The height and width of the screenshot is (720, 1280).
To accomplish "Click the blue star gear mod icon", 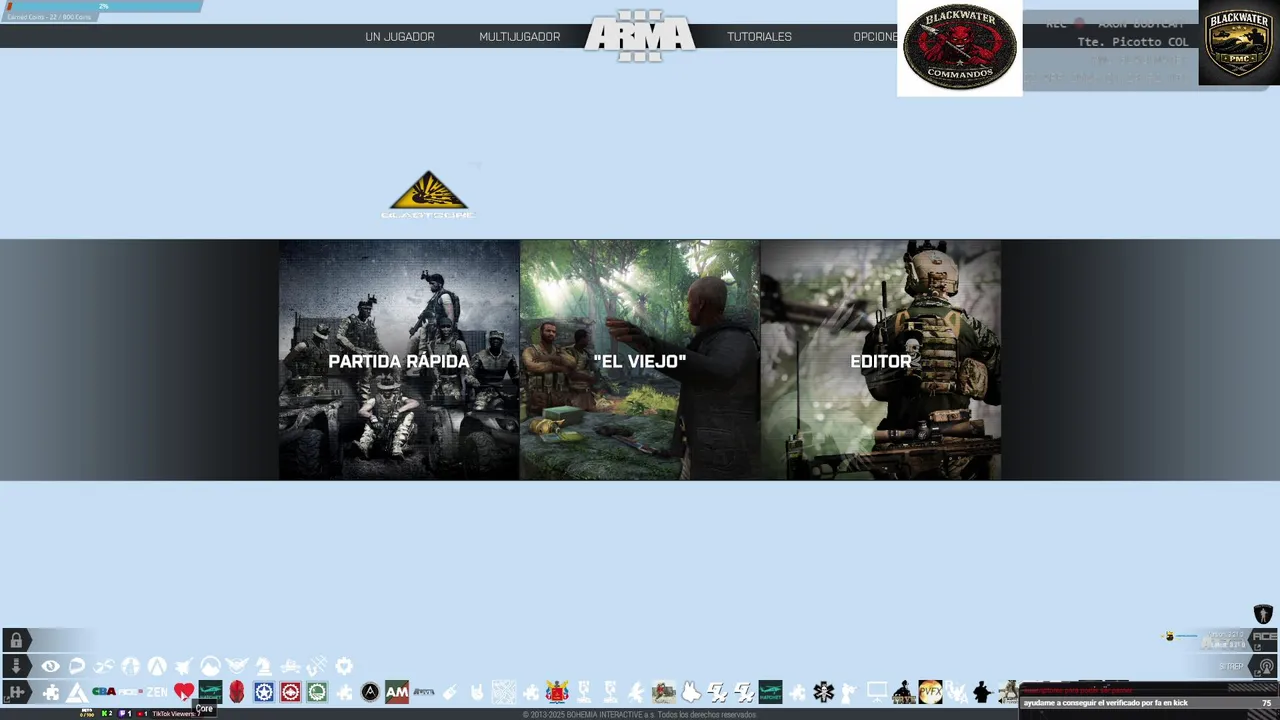I will (x=263, y=692).
